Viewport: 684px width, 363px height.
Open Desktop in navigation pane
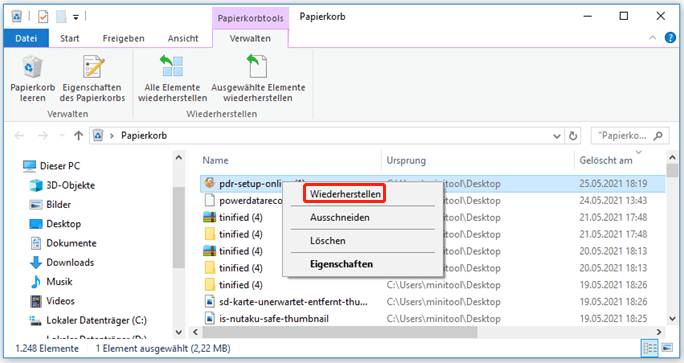tap(55, 224)
